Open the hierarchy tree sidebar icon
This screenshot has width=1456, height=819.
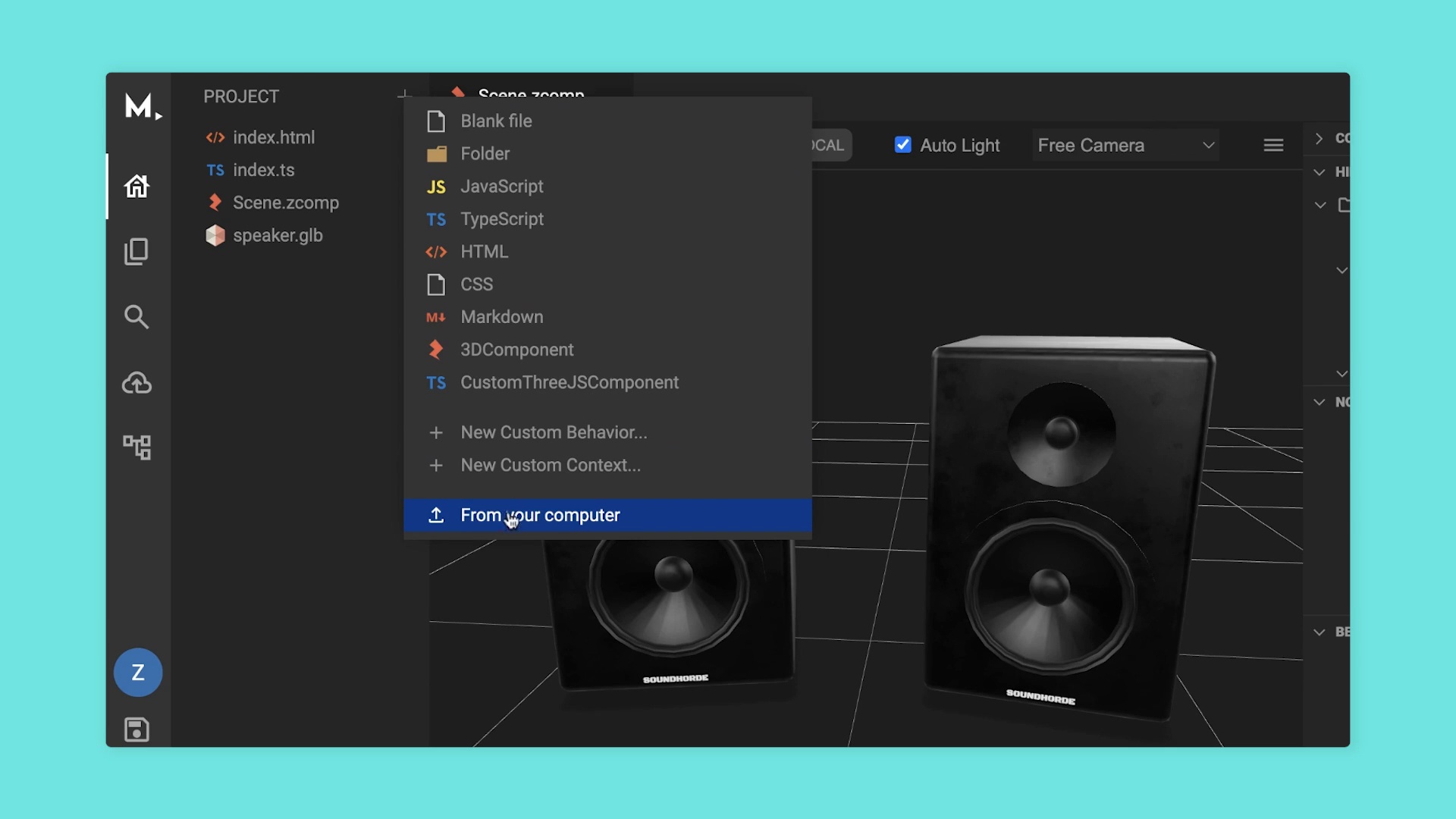[x=137, y=447]
